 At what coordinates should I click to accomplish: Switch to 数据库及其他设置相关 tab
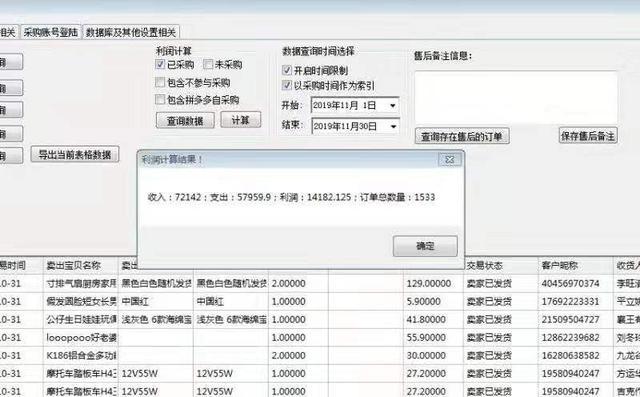tap(131, 33)
